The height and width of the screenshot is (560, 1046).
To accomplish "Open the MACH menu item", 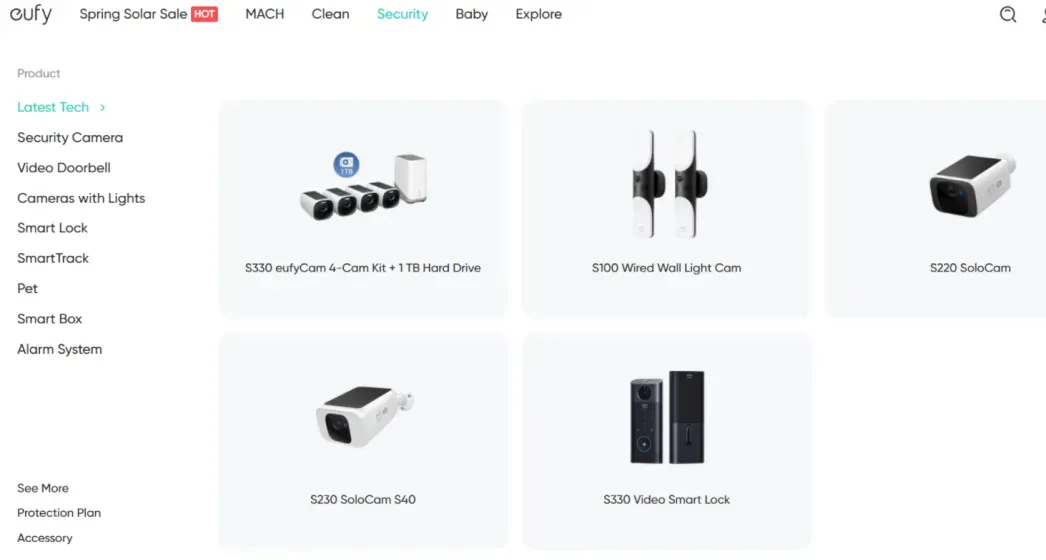I will tap(265, 14).
